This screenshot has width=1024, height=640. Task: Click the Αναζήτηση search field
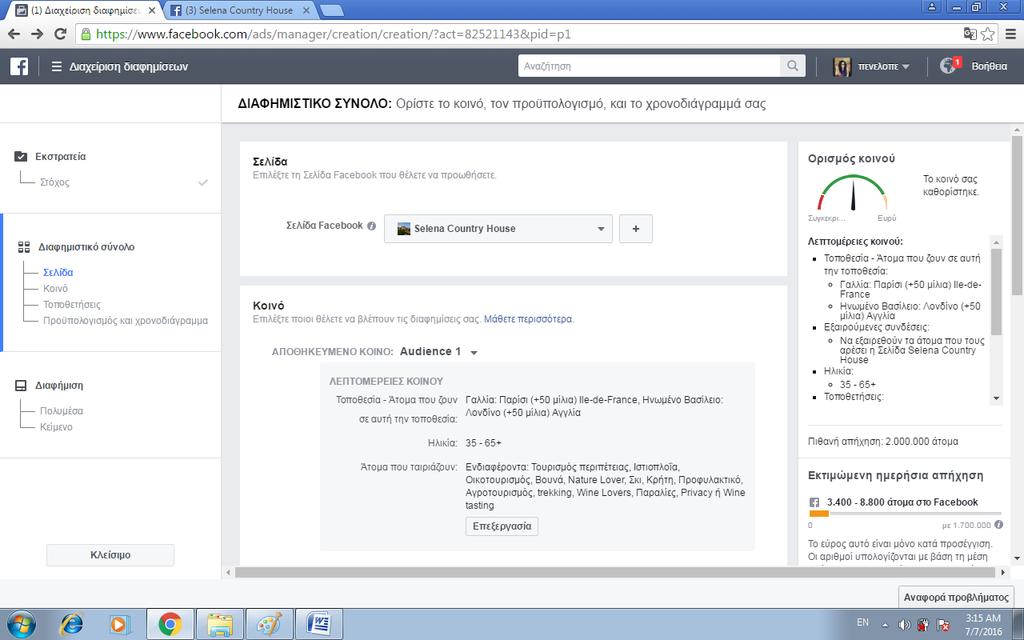click(649, 66)
